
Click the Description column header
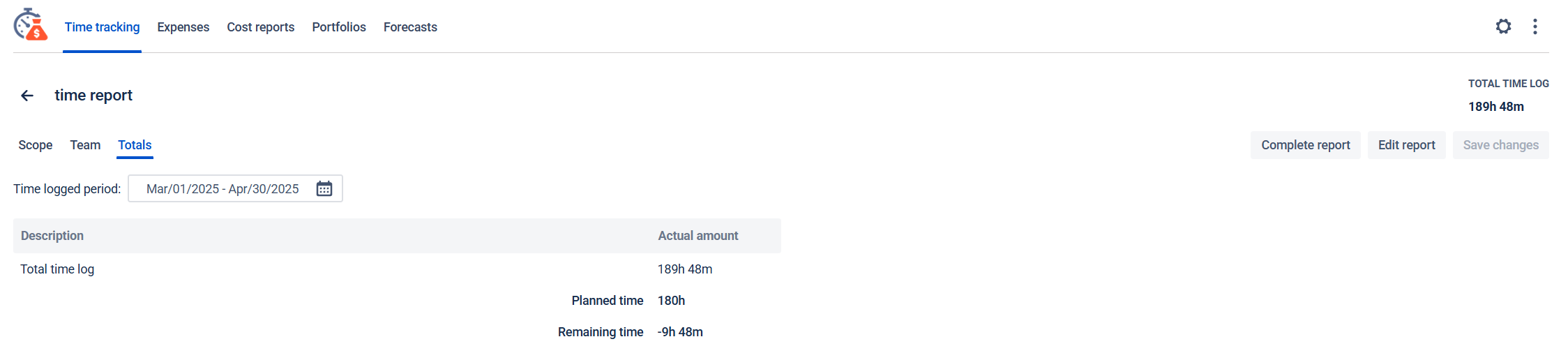52,236
